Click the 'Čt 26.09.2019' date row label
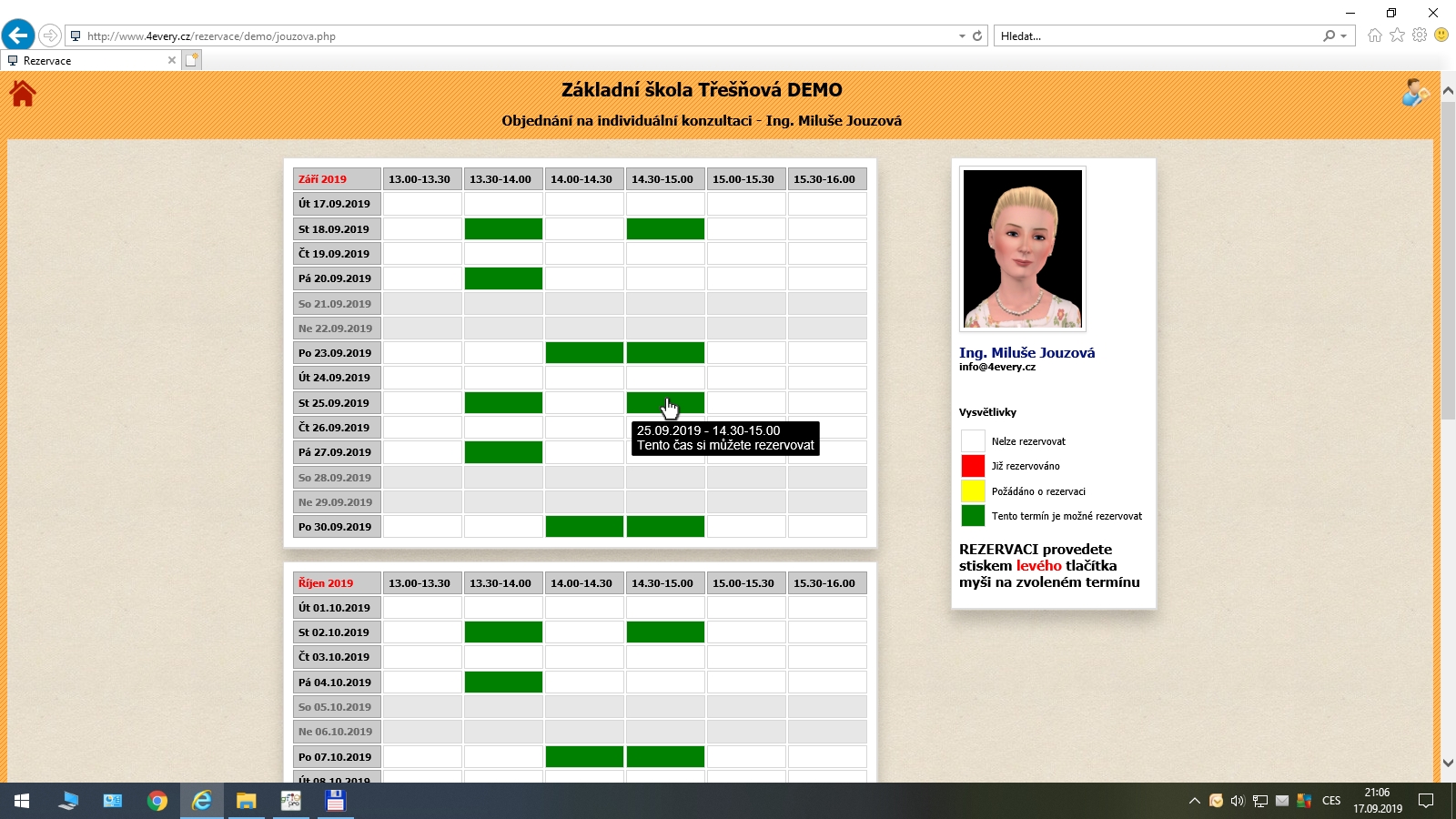Image resolution: width=1456 pixels, height=819 pixels. tap(337, 427)
